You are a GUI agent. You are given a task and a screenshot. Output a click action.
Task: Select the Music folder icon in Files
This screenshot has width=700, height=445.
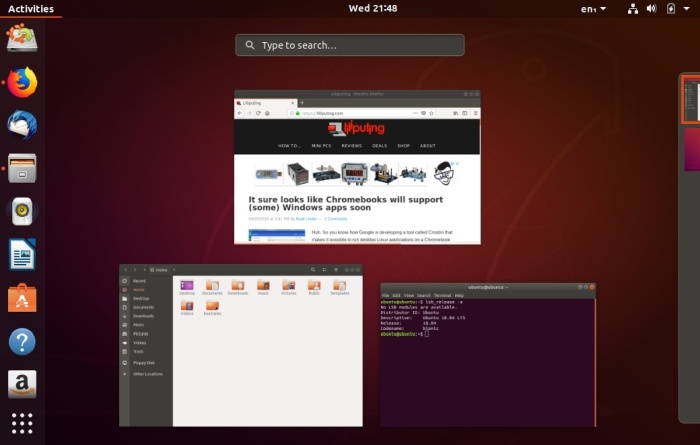click(263, 287)
